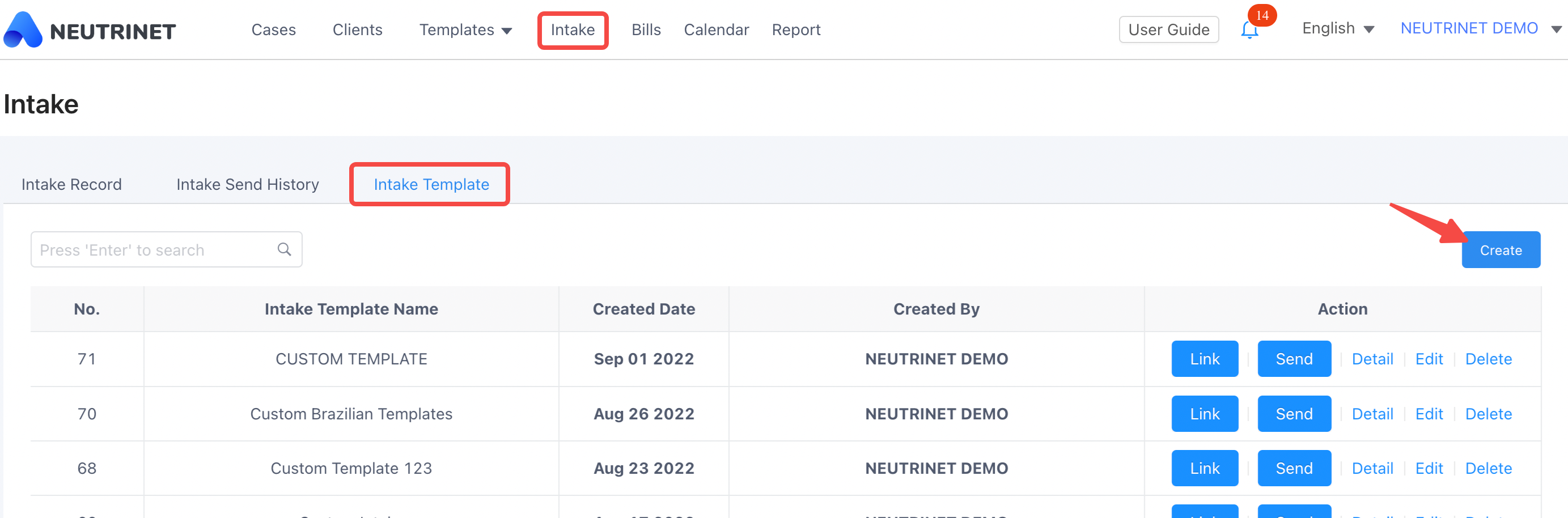Delete the CUSTOM TEMPLATE entry
The width and height of the screenshot is (1568, 518).
1488,359
